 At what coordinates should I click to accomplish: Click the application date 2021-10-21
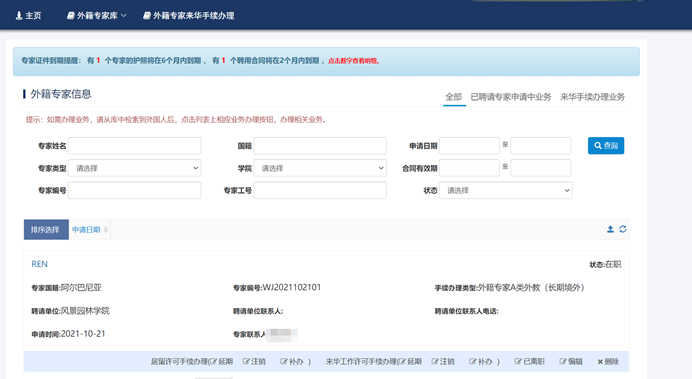click(83, 334)
